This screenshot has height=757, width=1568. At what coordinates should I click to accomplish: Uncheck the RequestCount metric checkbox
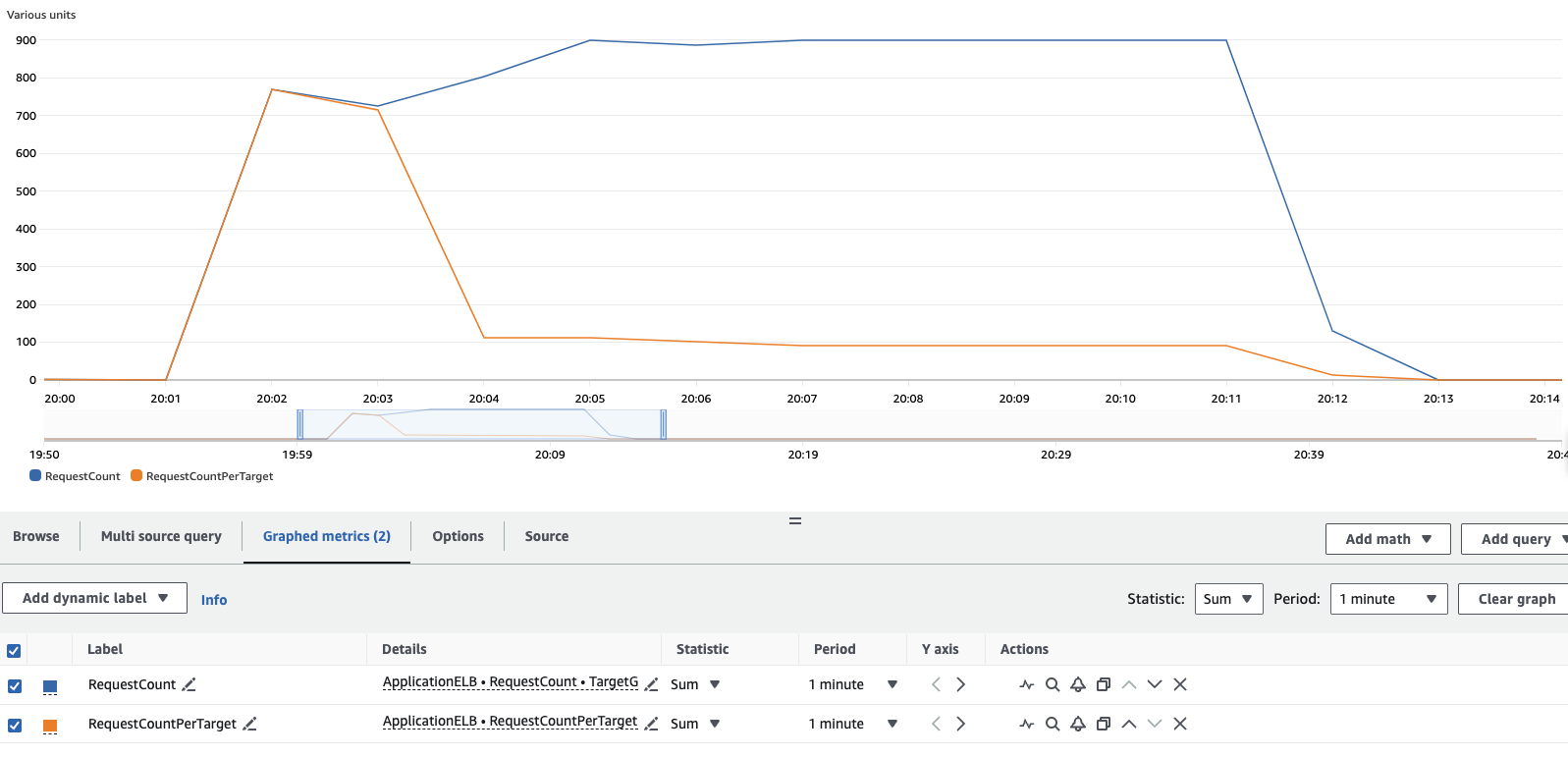(15, 686)
